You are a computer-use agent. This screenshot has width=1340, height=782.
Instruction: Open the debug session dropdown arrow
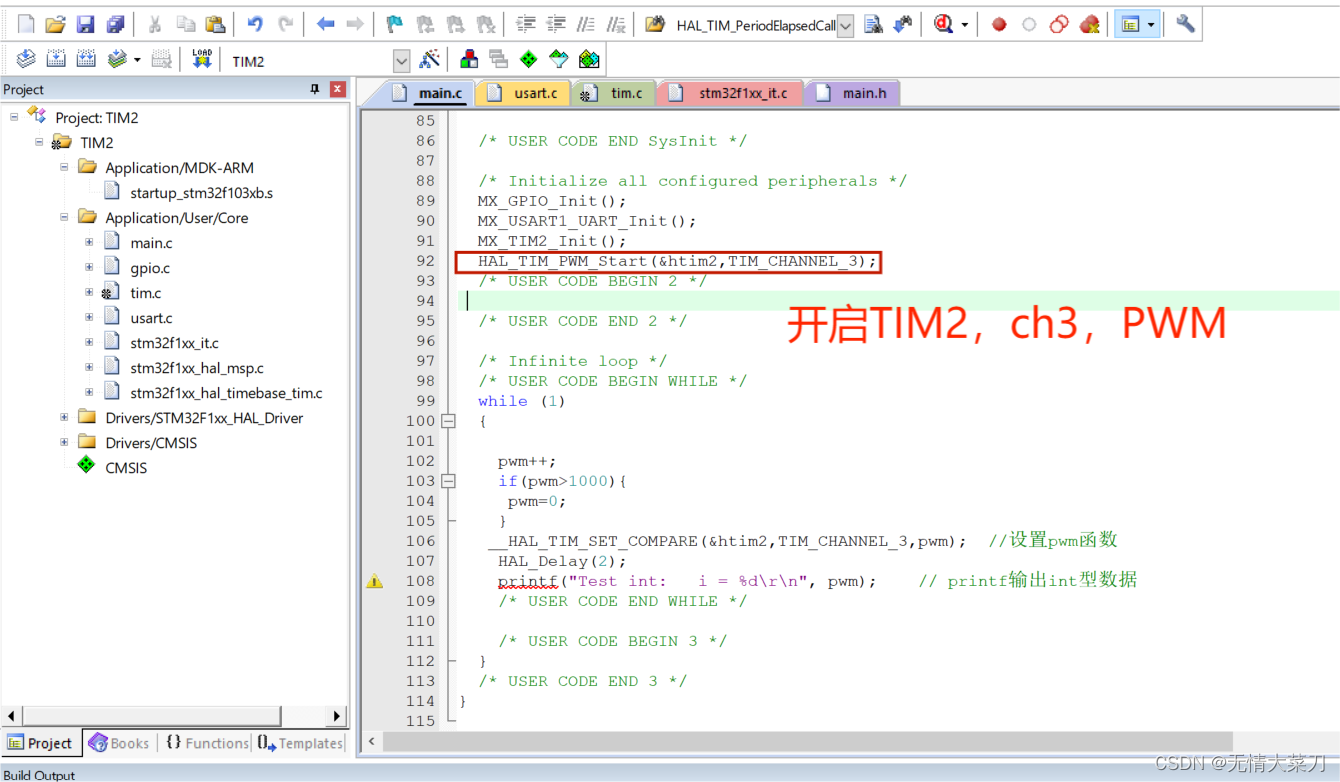[x=965, y=24]
